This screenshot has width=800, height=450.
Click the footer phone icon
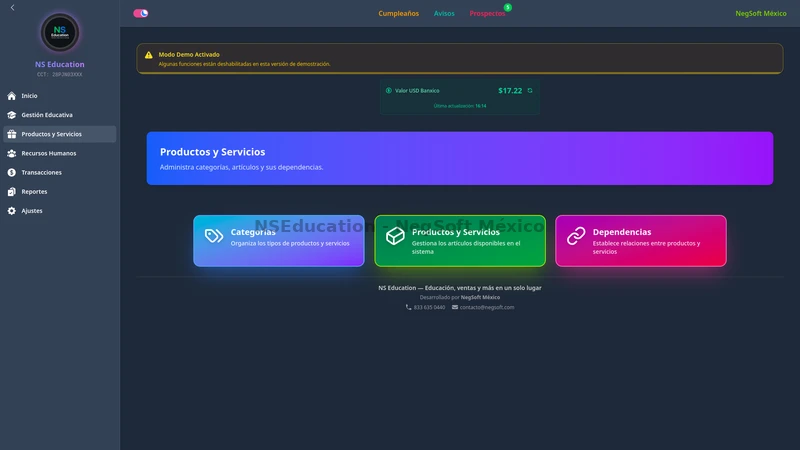408,307
